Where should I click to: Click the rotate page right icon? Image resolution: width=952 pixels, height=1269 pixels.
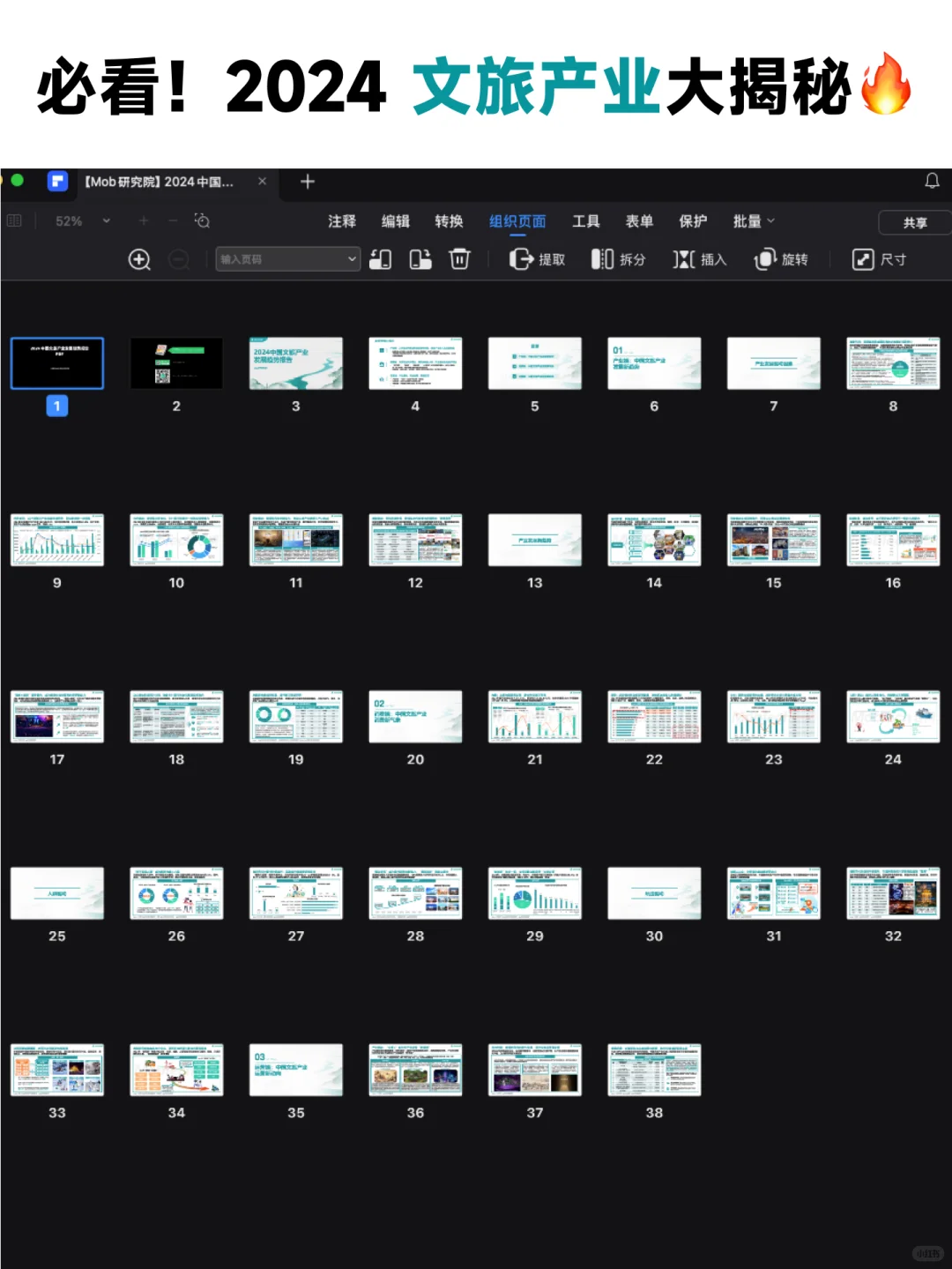420,258
